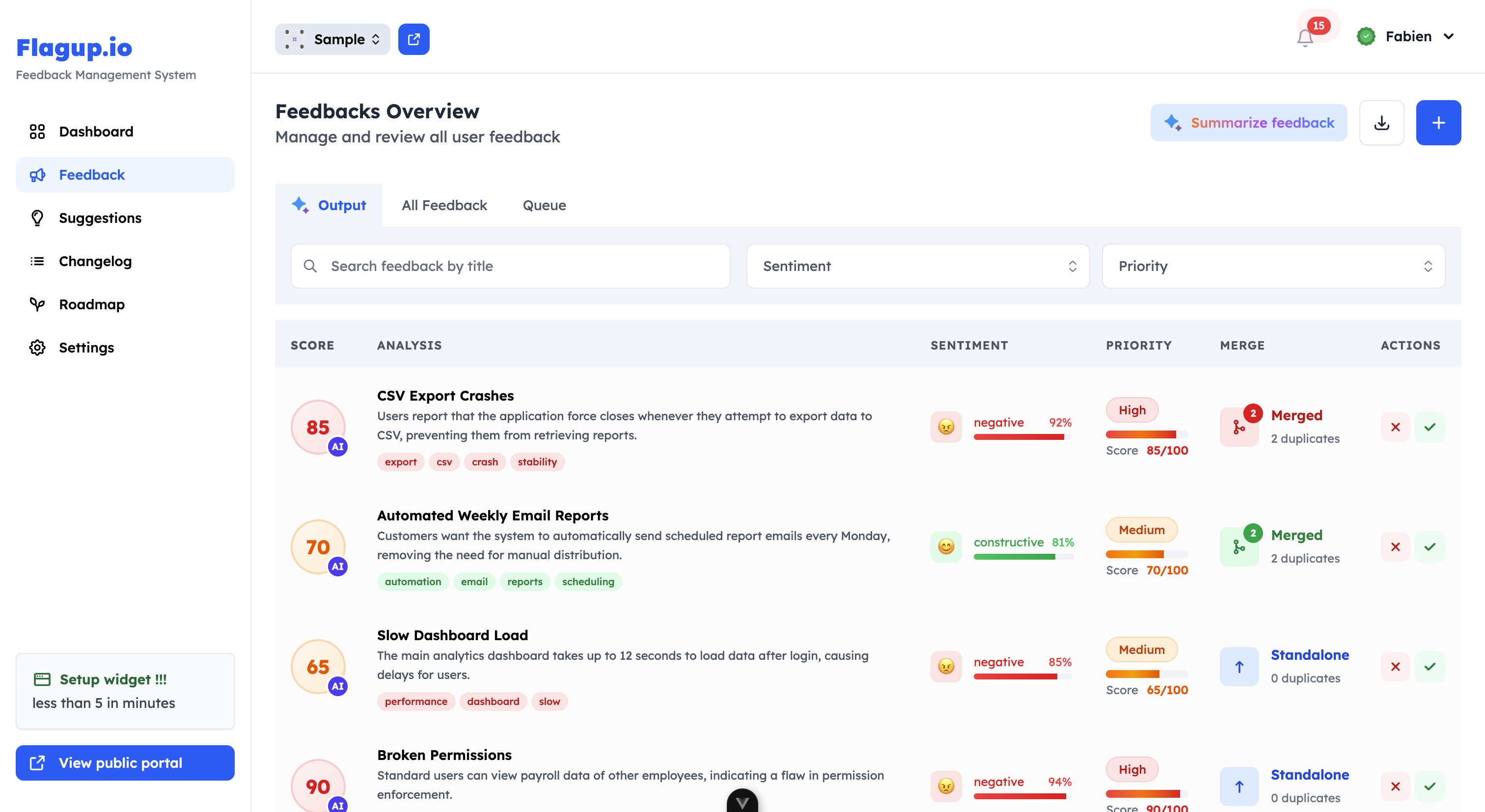
Task: Open external link icon next to Sample
Action: [x=413, y=39]
